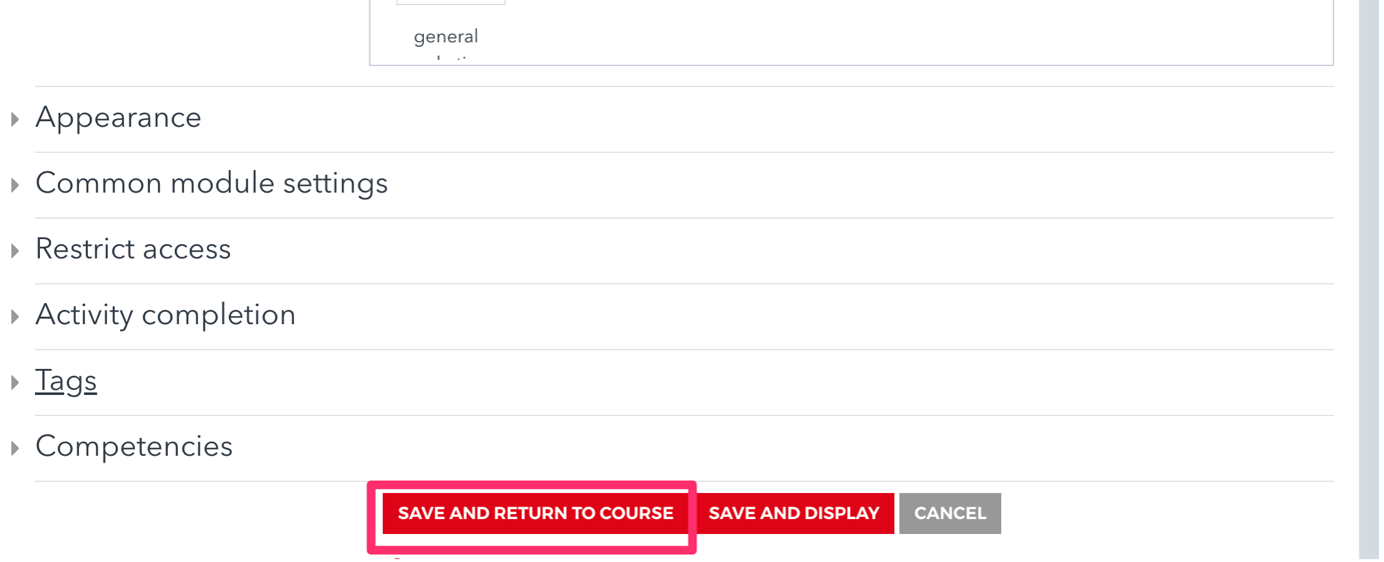Expand the Competencies section heading
This screenshot has width=1384, height=562.
(x=134, y=447)
